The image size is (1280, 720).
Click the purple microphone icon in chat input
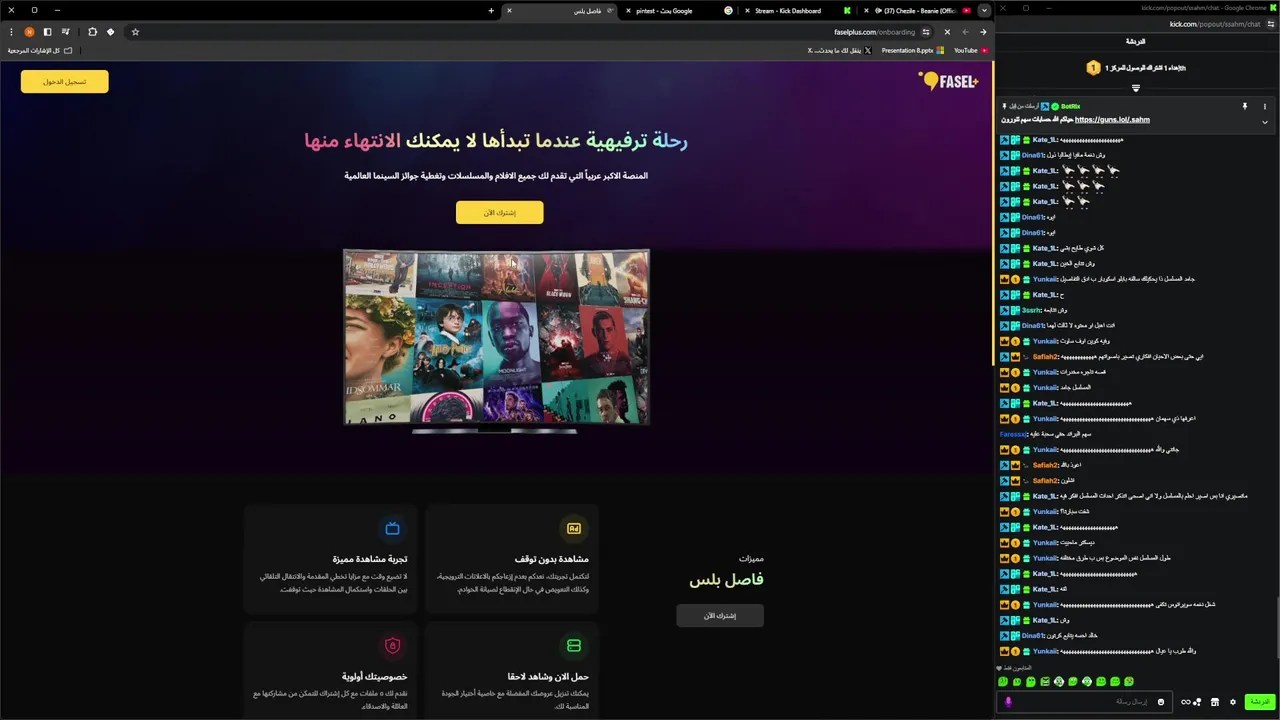1008,702
